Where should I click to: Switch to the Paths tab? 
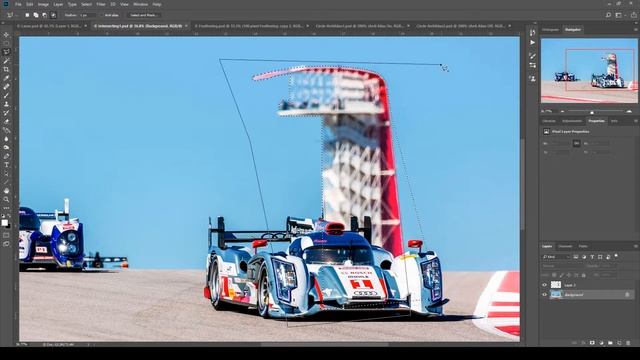[583, 247]
